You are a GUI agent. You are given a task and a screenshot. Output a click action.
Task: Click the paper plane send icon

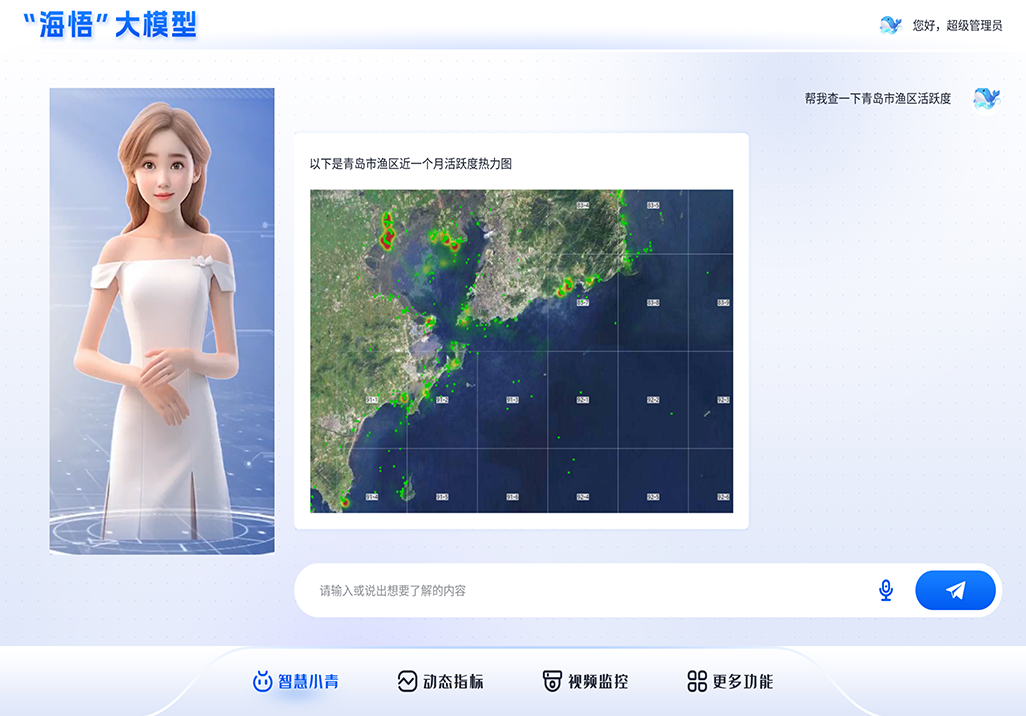[x=954, y=590]
